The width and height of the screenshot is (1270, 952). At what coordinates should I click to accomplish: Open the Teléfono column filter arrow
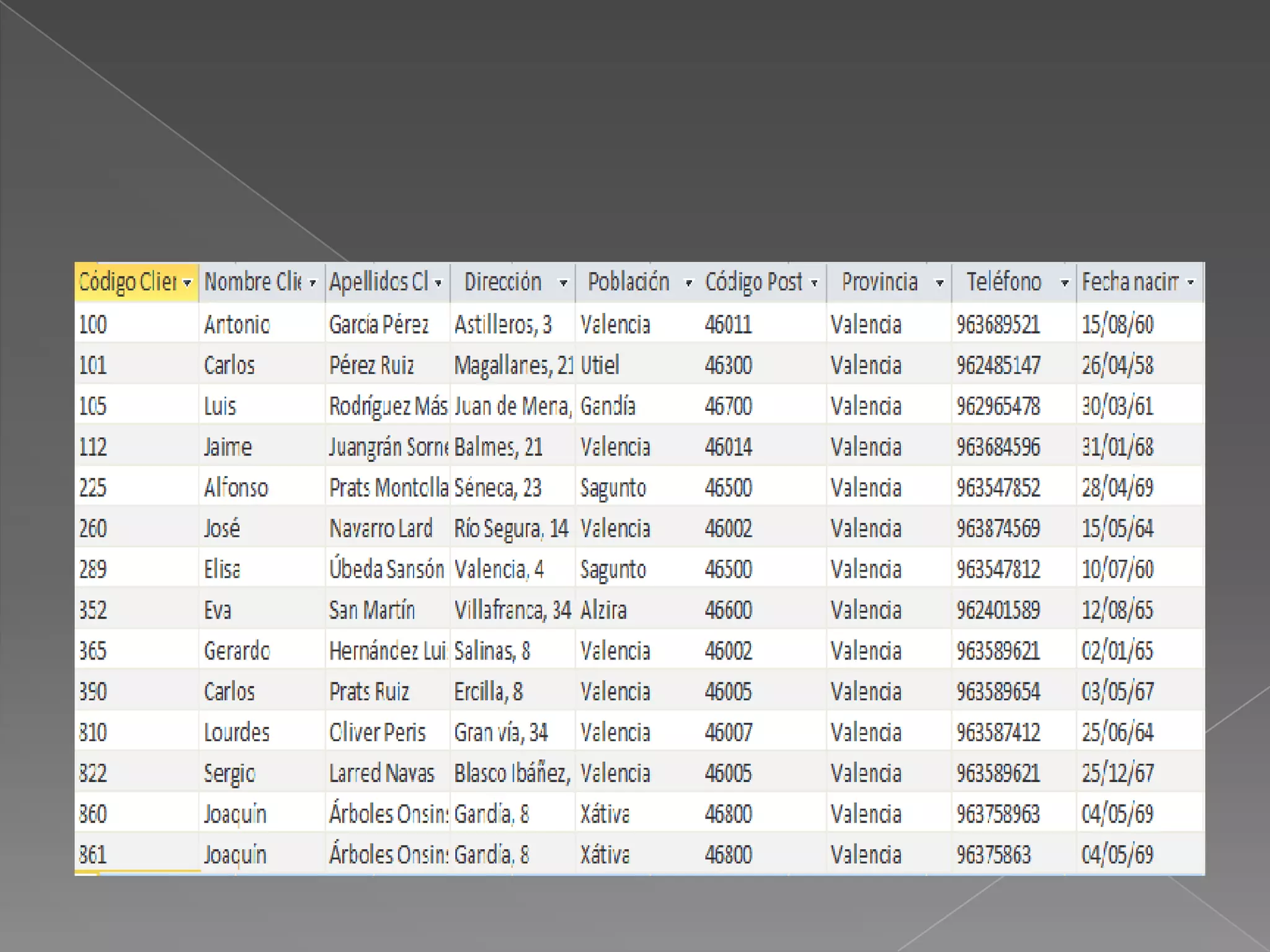[1065, 283]
